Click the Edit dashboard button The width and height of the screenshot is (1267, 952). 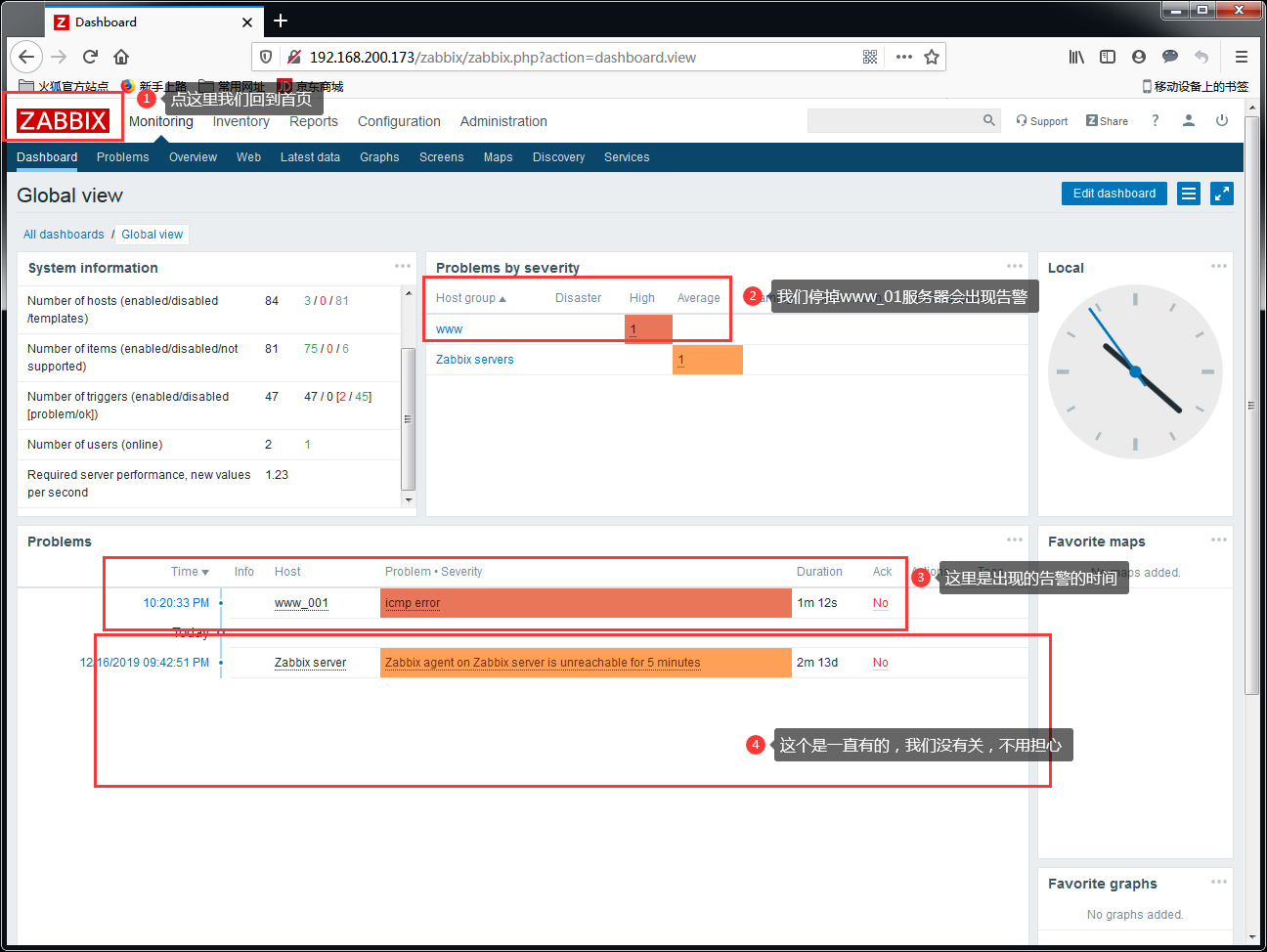[1114, 194]
